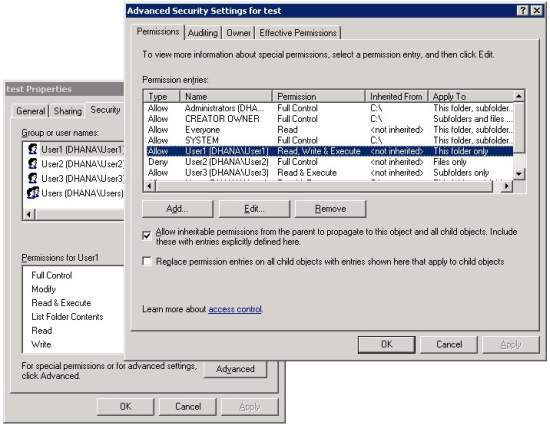Select Users (DHANA\Users) in group list
Image resolution: width=550 pixels, height=425 pixels.
75,193
